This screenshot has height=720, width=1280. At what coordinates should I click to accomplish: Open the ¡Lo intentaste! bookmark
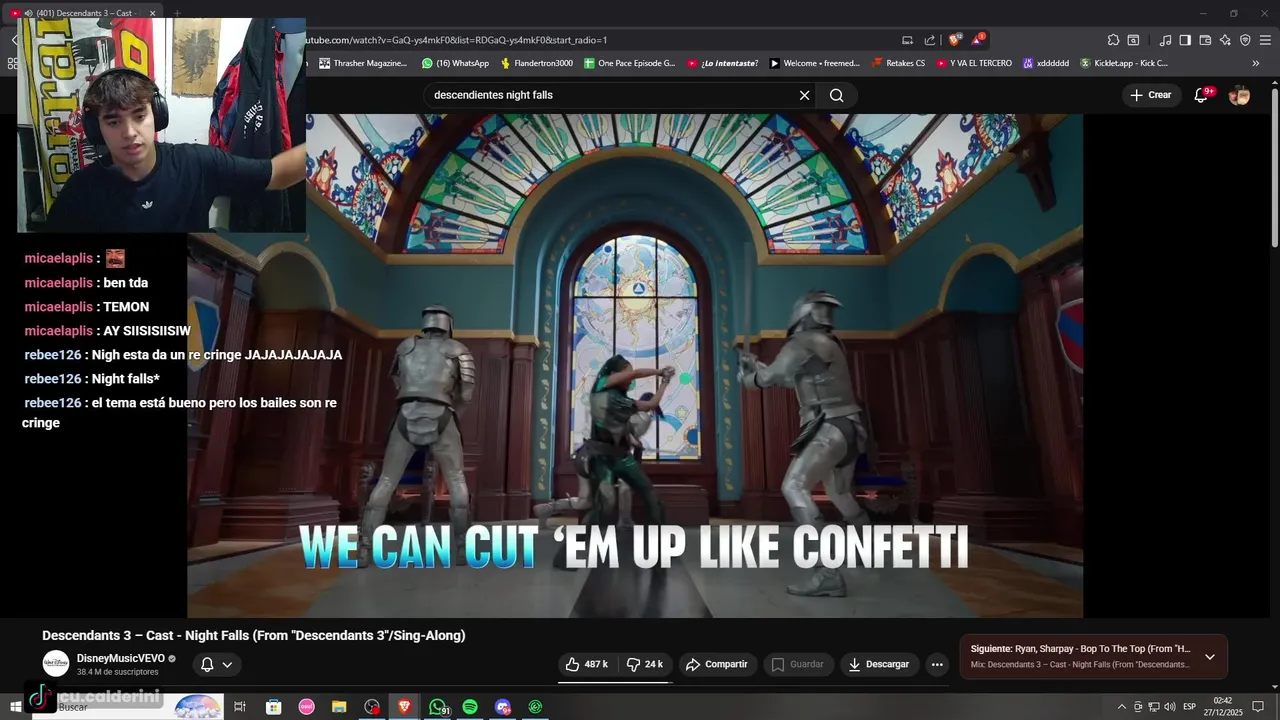point(722,63)
